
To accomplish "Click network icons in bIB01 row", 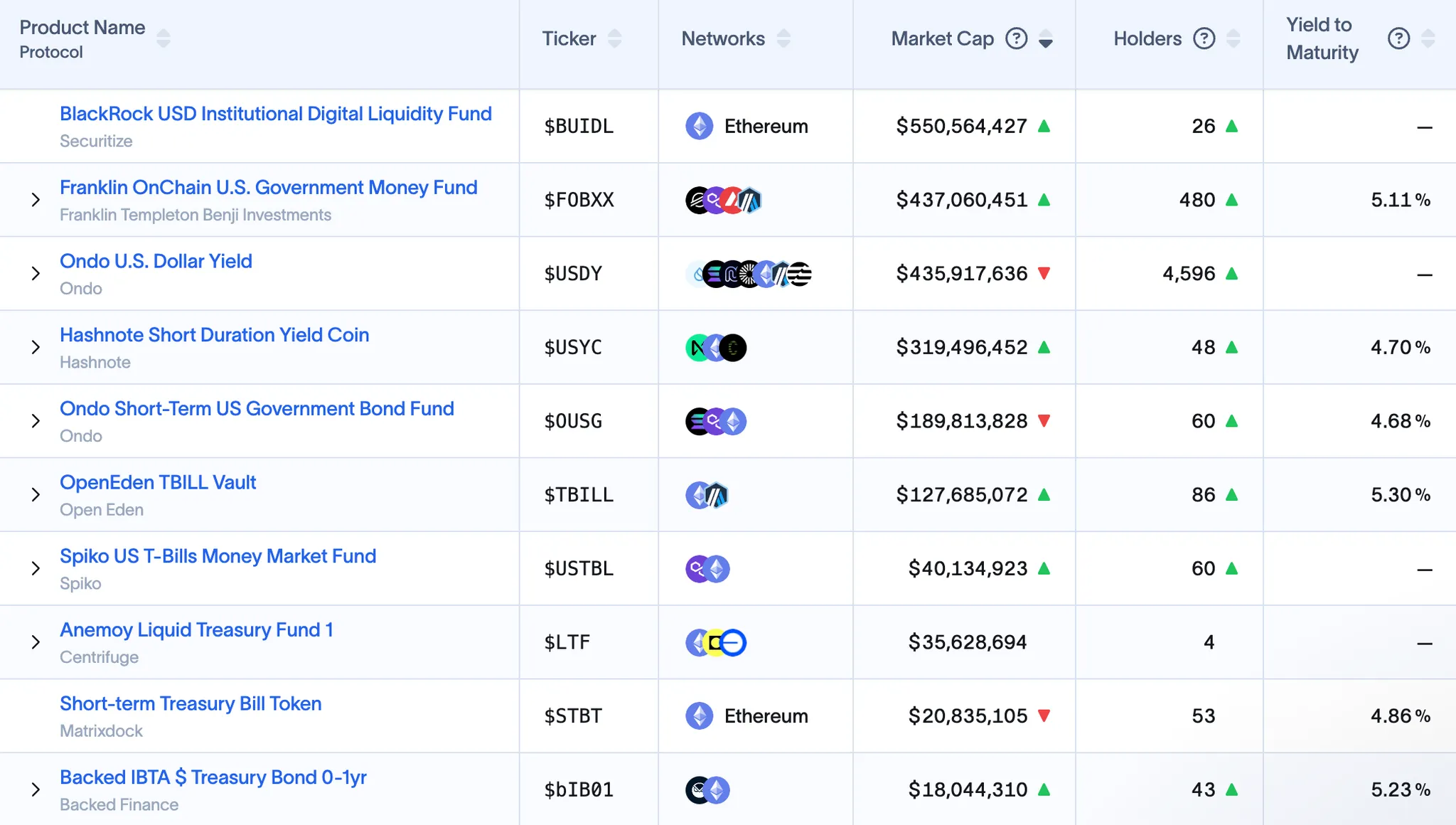I will point(708,790).
